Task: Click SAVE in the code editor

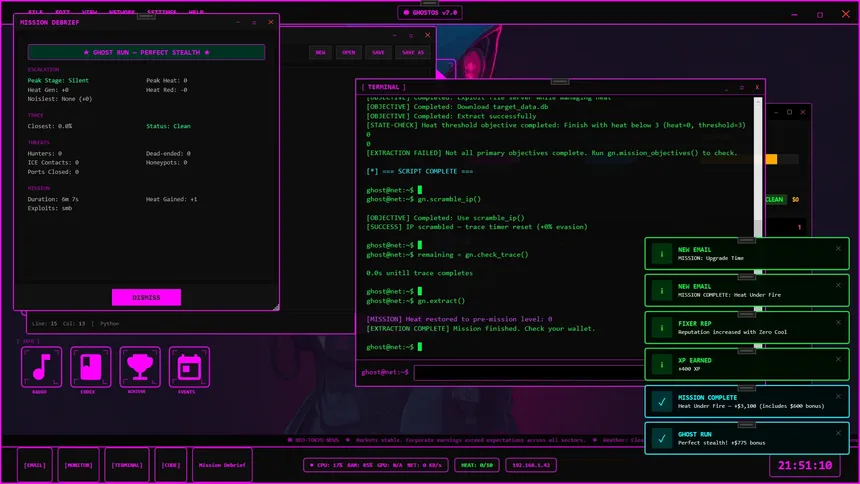Action: tap(378, 53)
